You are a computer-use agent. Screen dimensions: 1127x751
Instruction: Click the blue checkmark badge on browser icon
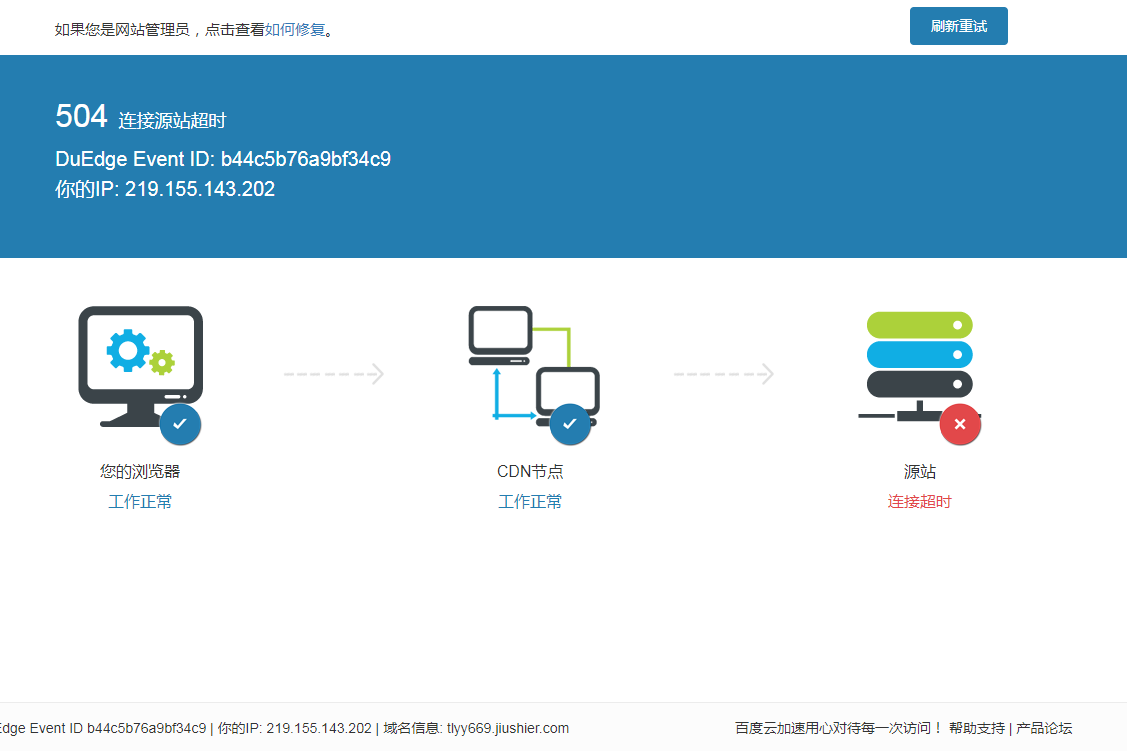click(180, 424)
